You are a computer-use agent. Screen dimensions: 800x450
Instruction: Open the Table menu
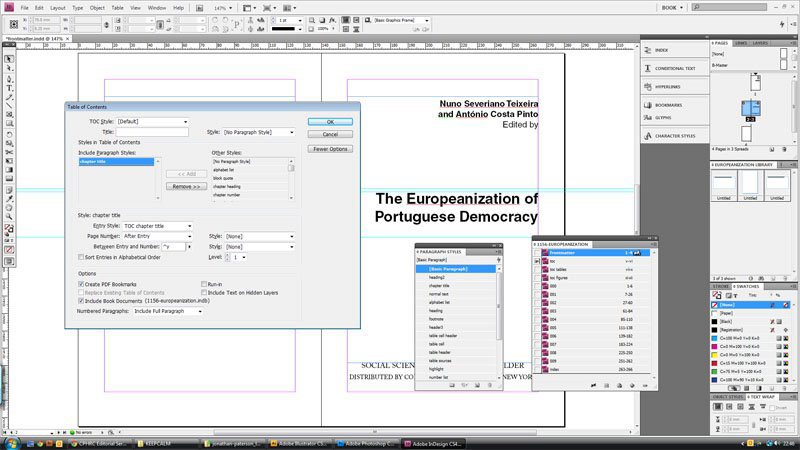coord(117,8)
